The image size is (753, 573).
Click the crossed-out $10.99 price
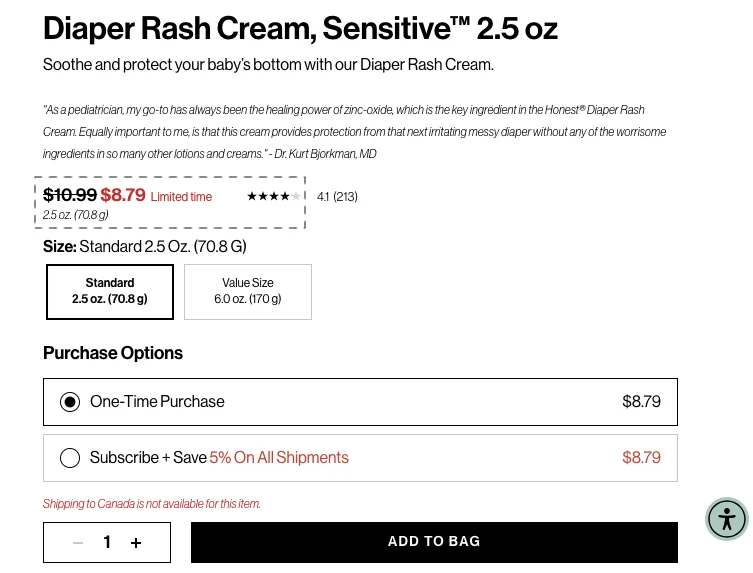point(70,195)
